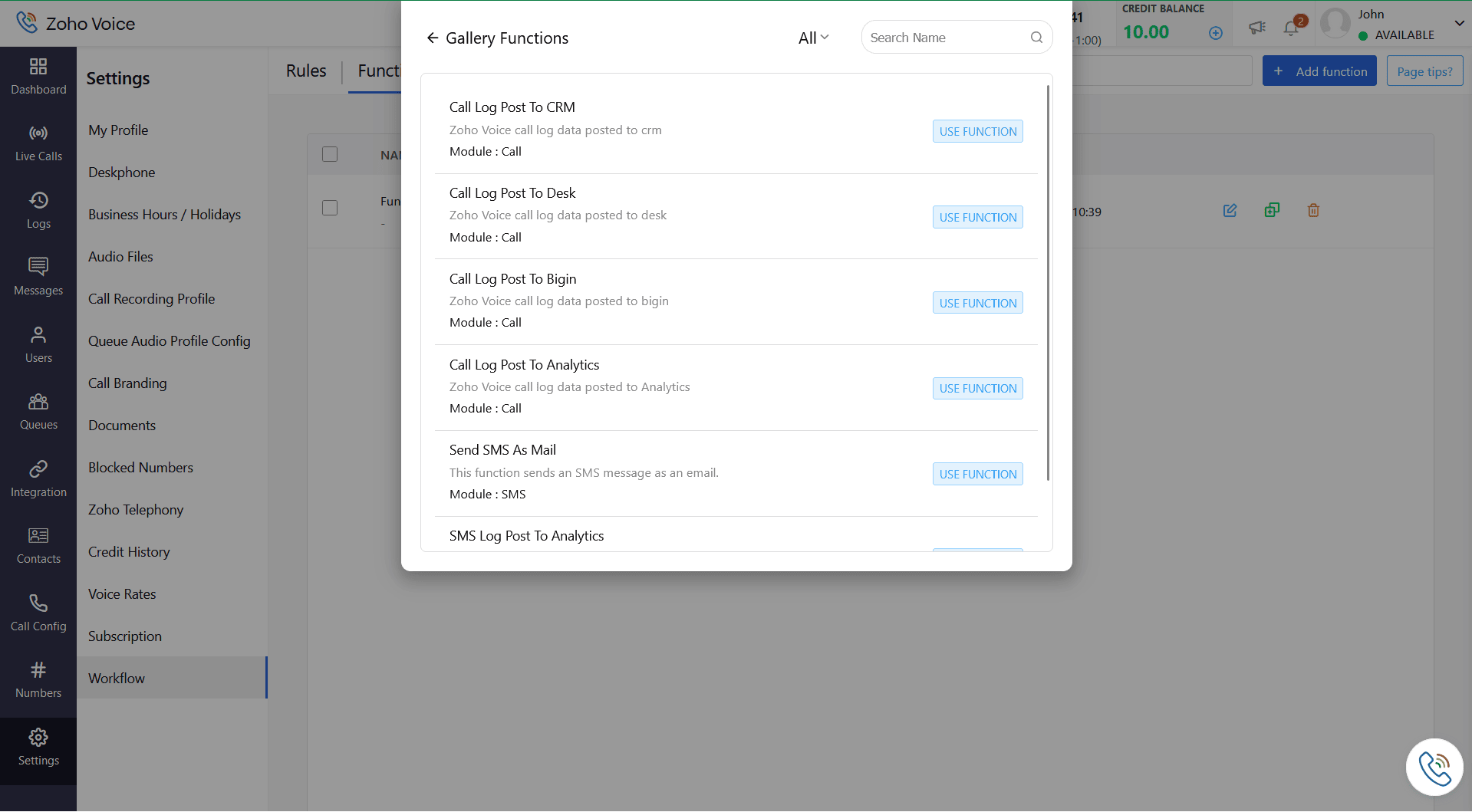
Task: Toggle the select-all header checkbox
Action: tap(330, 154)
